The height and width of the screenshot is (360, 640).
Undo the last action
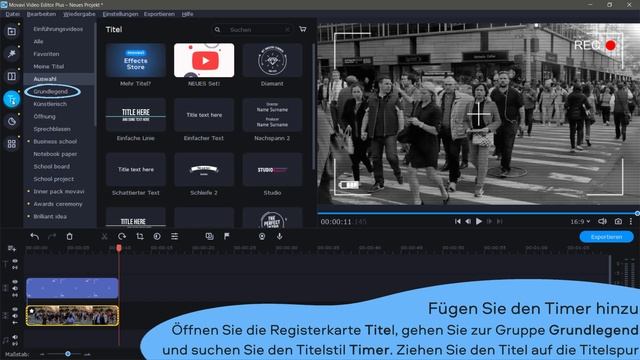click(35, 236)
